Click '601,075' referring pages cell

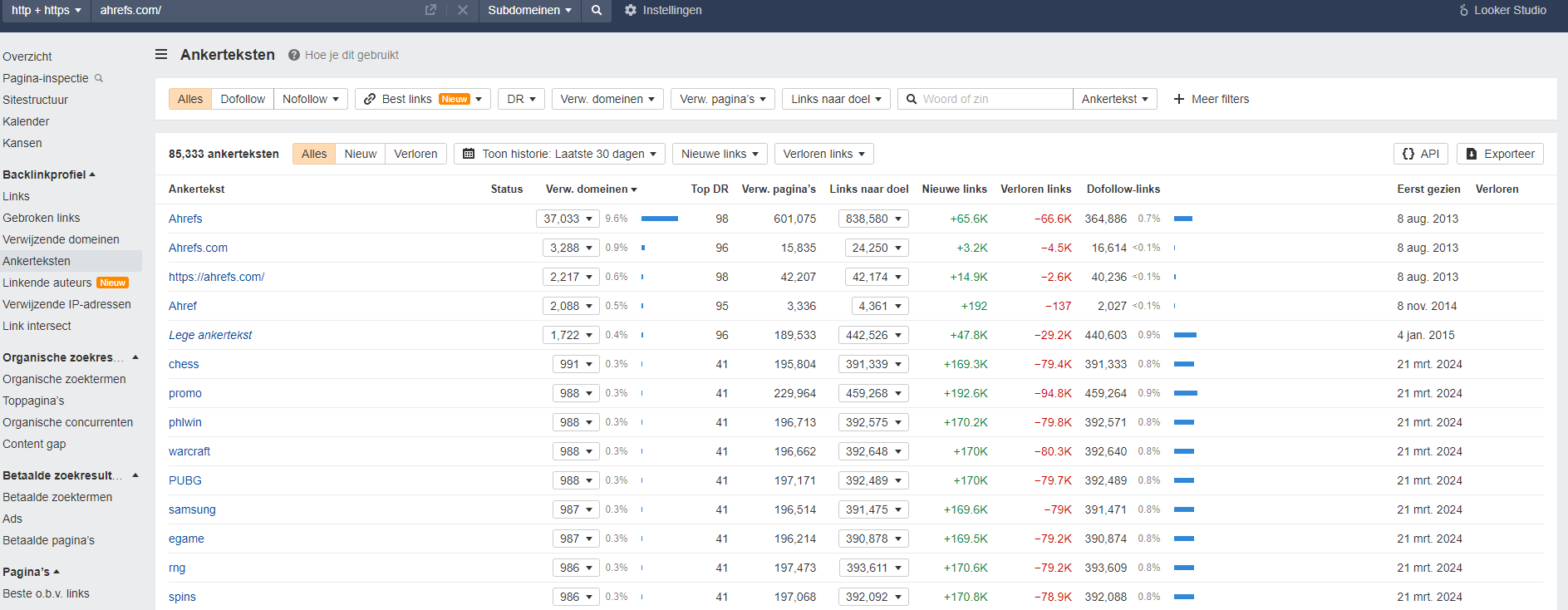tap(794, 219)
